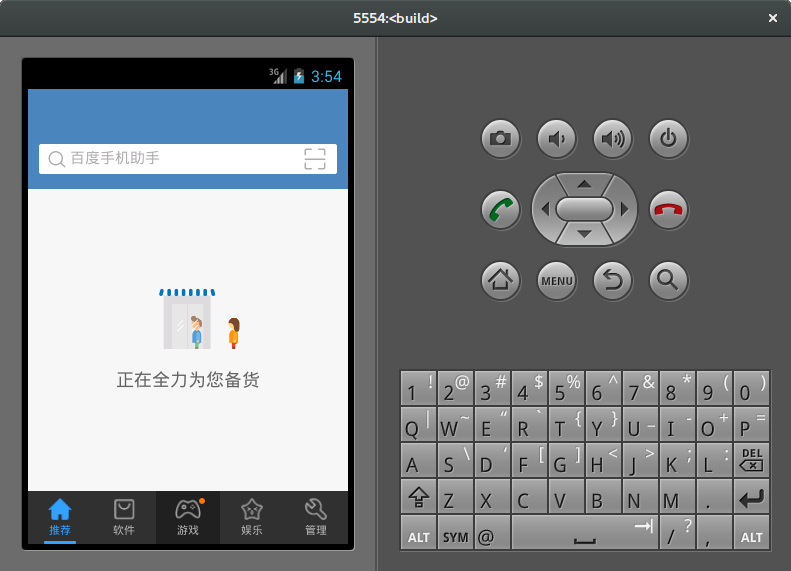Screen dimensions: 791x571
Task: Switch to the 娱乐 tab
Action: tap(252, 518)
